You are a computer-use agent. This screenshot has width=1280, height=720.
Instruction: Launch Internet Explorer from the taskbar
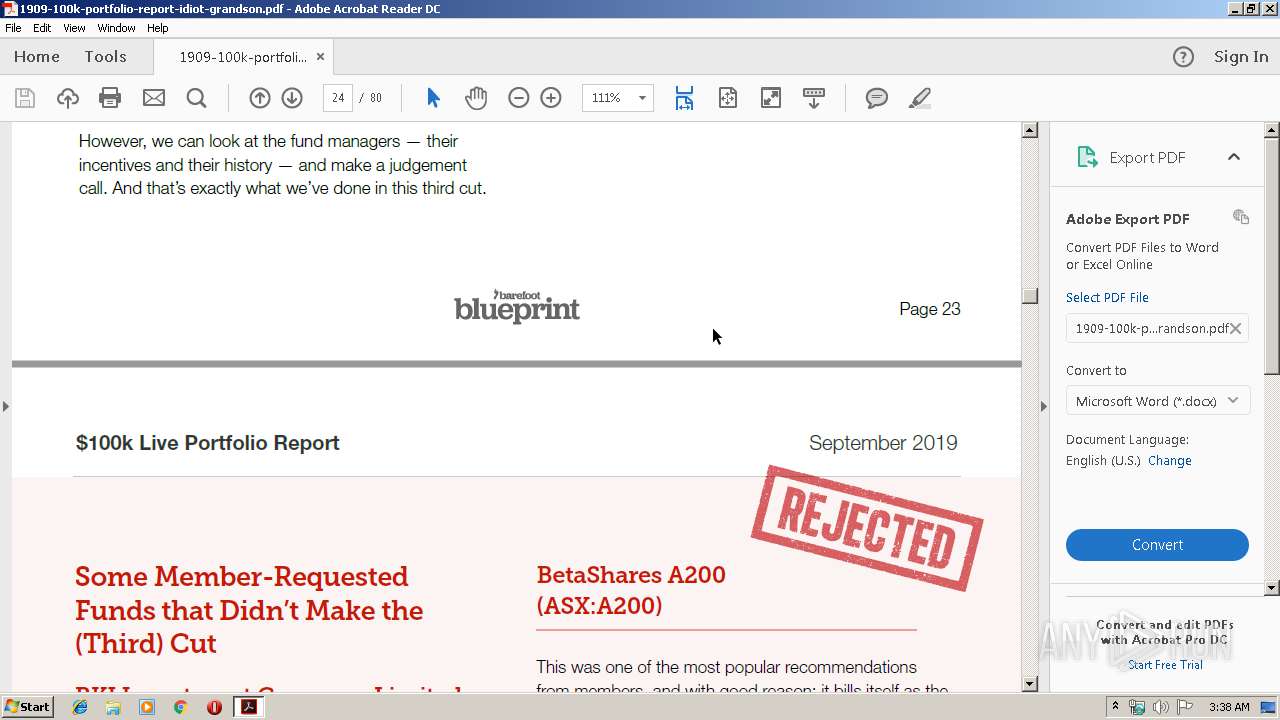tap(80, 707)
